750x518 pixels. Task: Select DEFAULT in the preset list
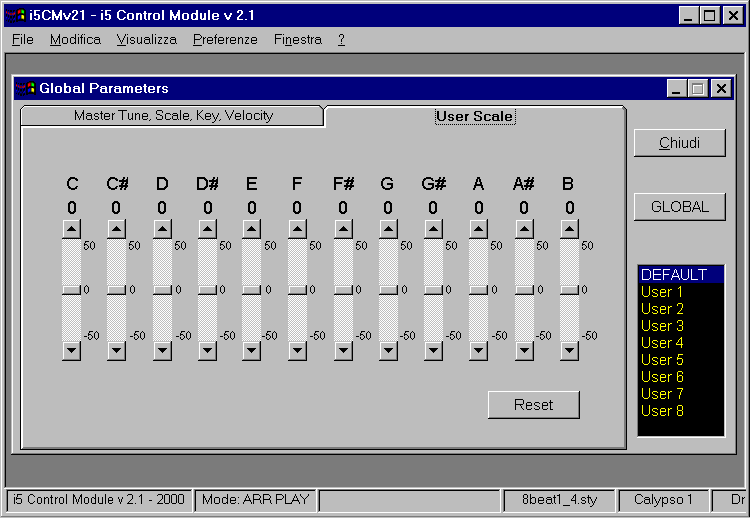[680, 275]
